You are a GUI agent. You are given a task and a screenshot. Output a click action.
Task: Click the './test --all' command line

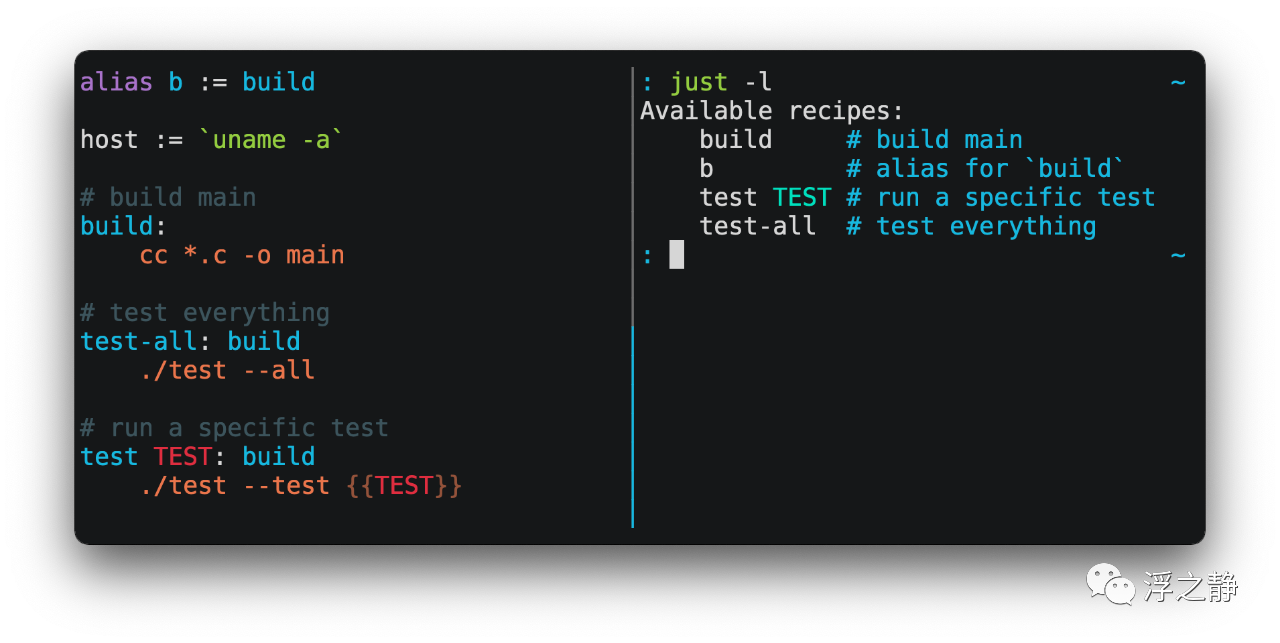[227, 371]
